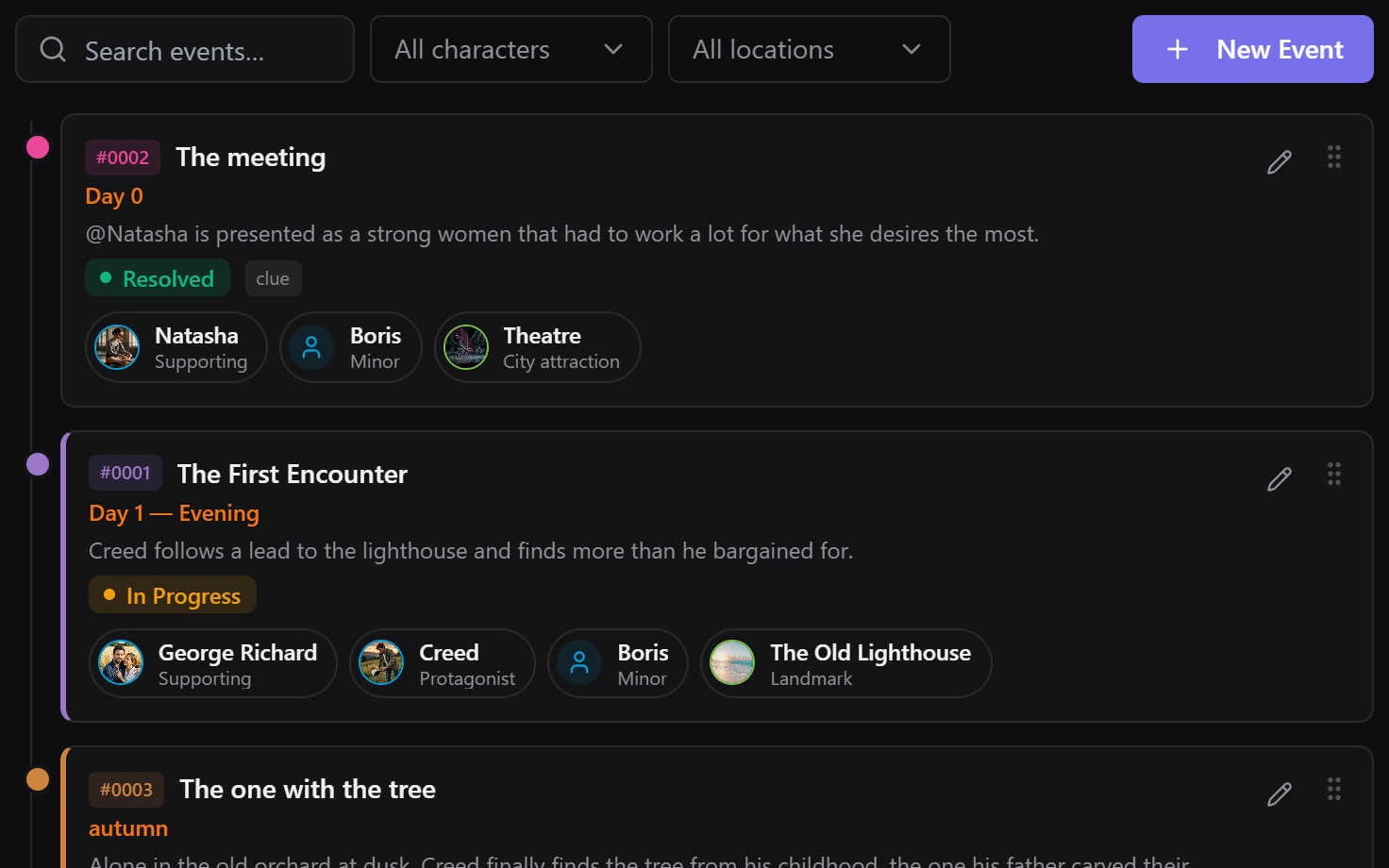Click the autumn time label

pos(128,828)
